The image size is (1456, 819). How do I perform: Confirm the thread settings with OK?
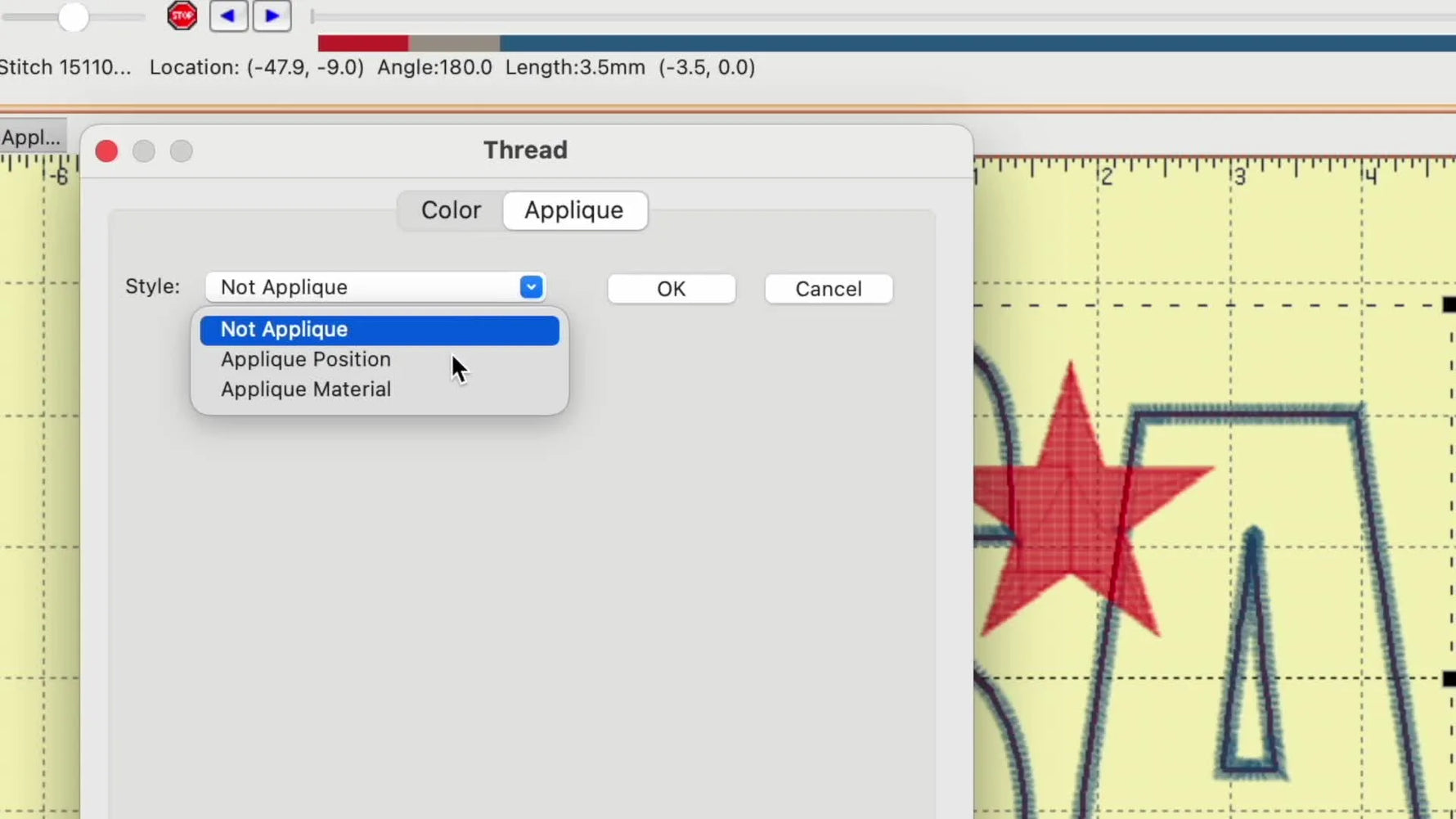coord(671,289)
